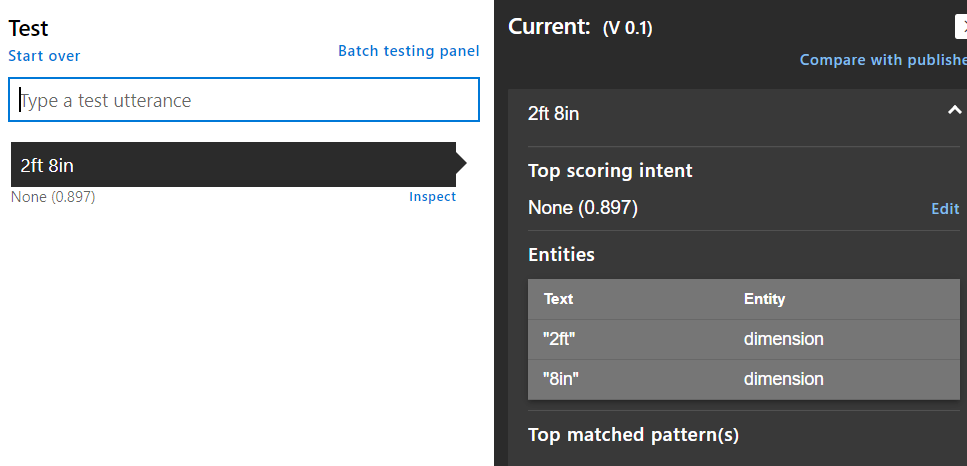Click None (0.897) in inspection panel

click(x=583, y=208)
